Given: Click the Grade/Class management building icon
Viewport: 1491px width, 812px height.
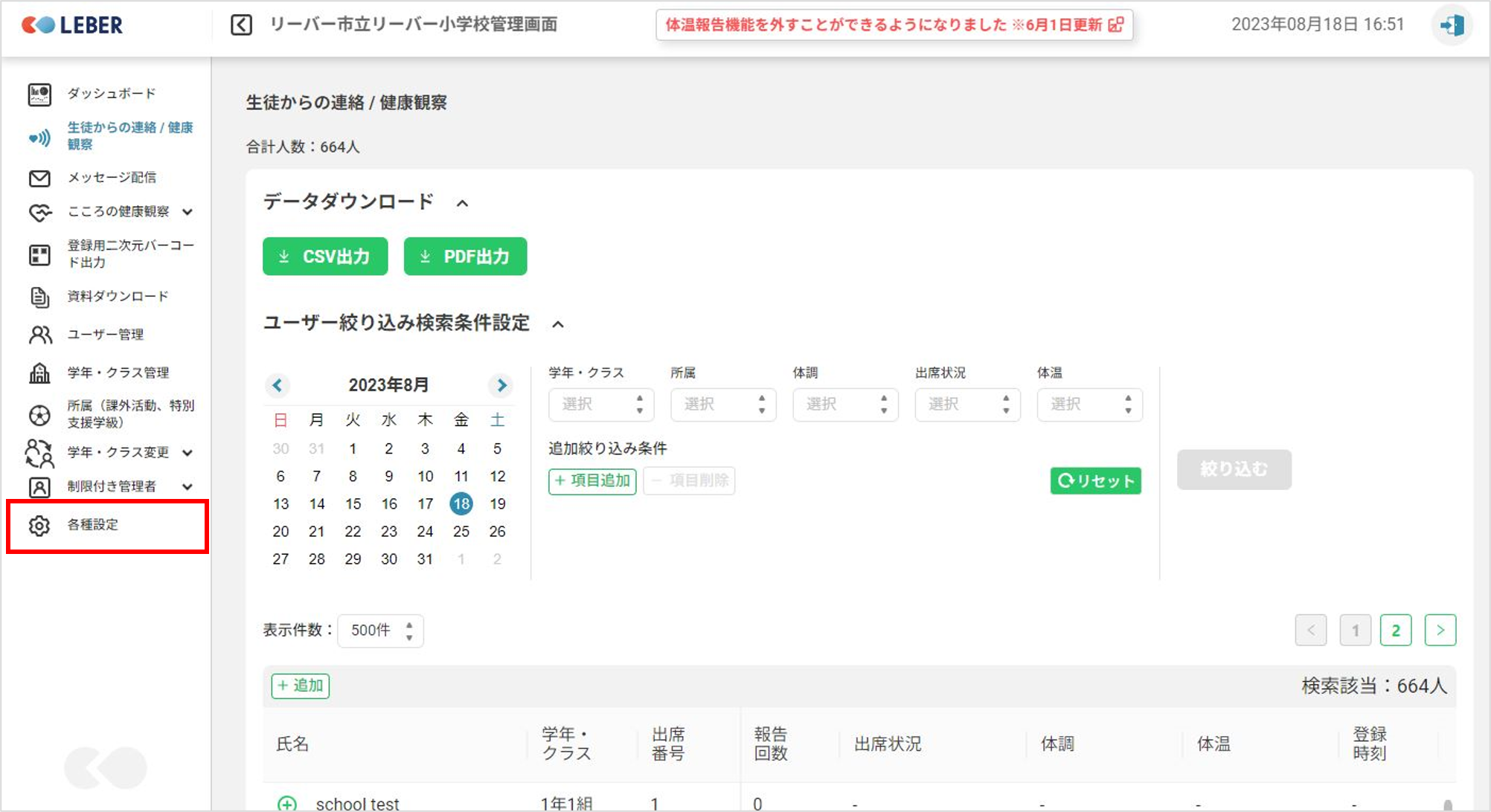Looking at the screenshot, I should coord(39,373).
